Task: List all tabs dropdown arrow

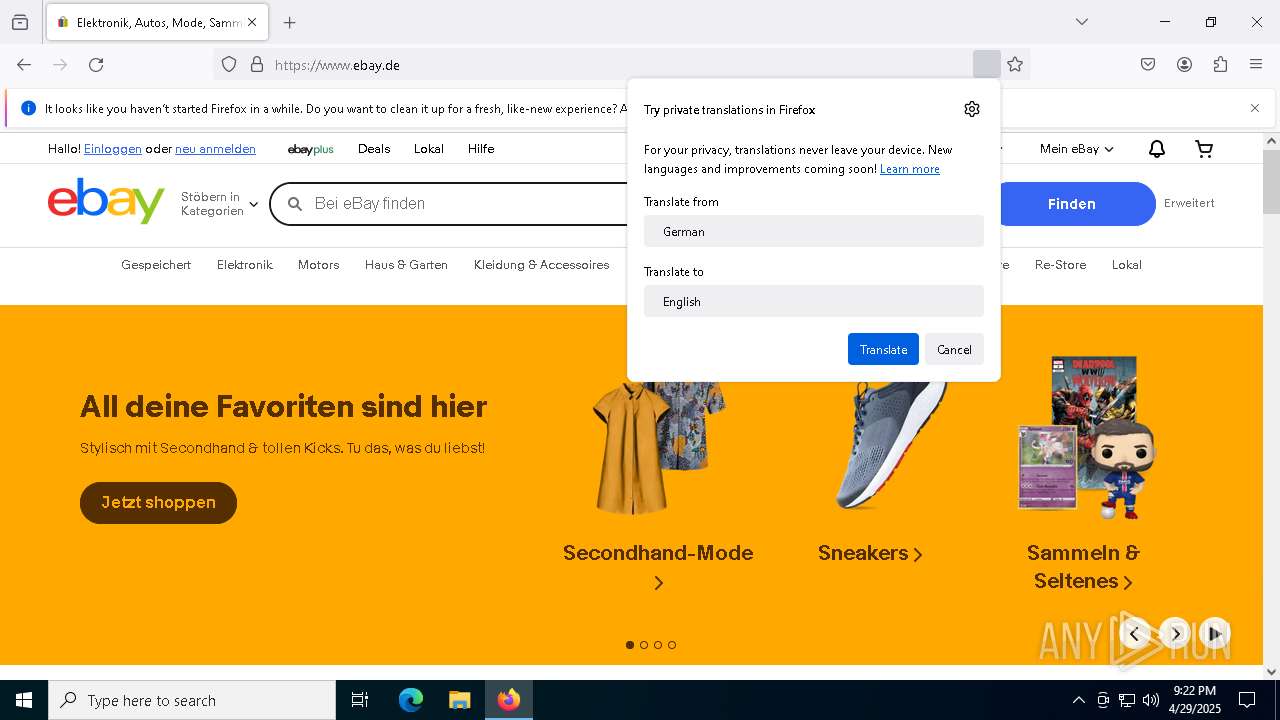Action: point(1082,22)
